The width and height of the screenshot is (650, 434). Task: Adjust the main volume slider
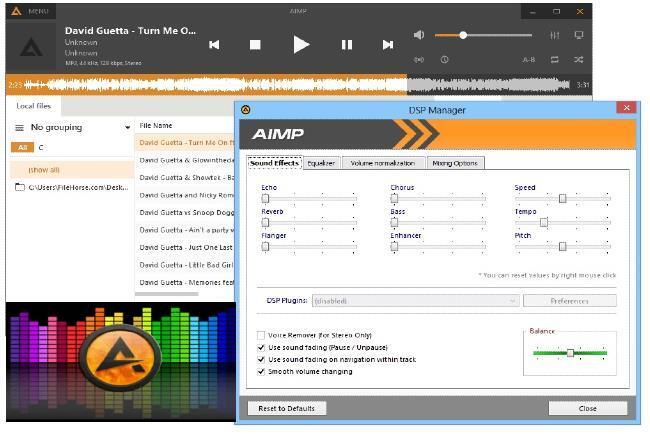483,35
